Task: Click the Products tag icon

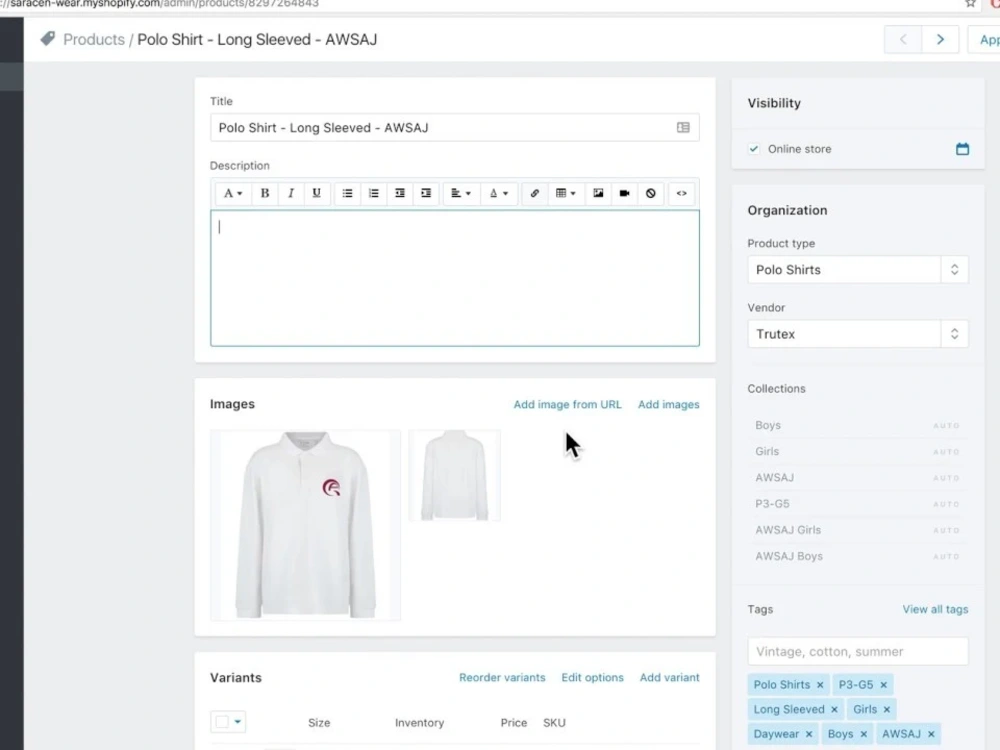Action: (48, 39)
